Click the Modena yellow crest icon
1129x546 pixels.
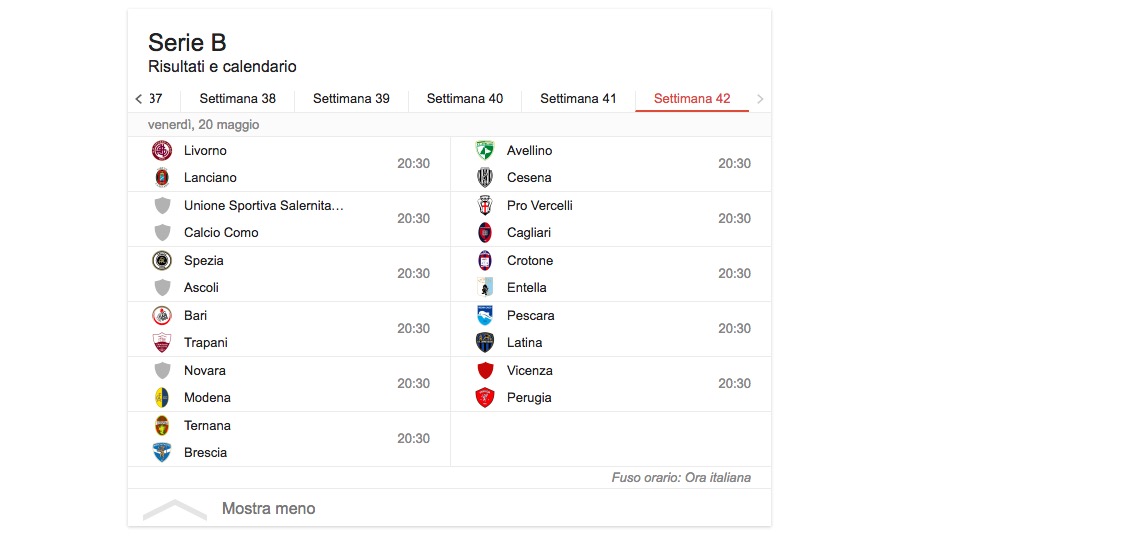pyautogui.click(x=162, y=398)
